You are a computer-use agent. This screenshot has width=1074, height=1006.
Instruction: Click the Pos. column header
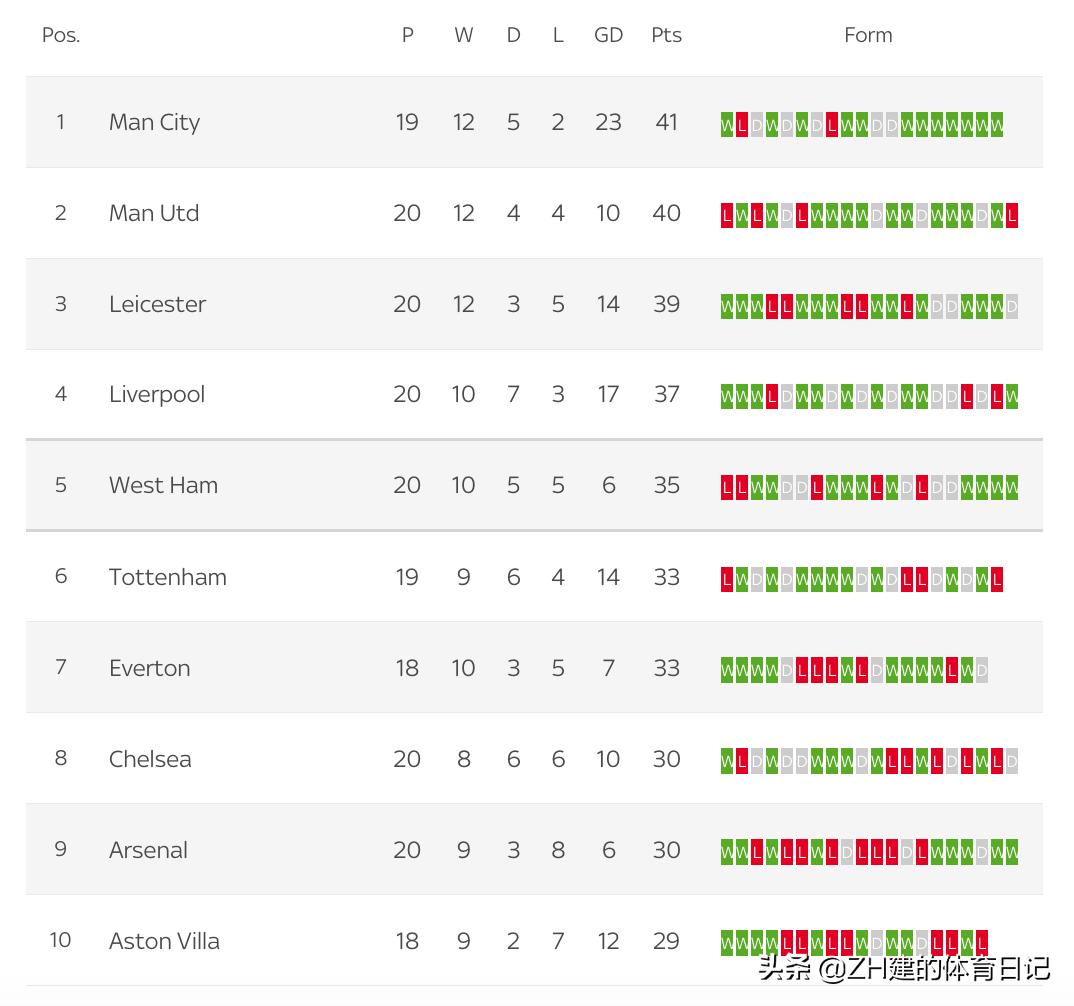(61, 35)
